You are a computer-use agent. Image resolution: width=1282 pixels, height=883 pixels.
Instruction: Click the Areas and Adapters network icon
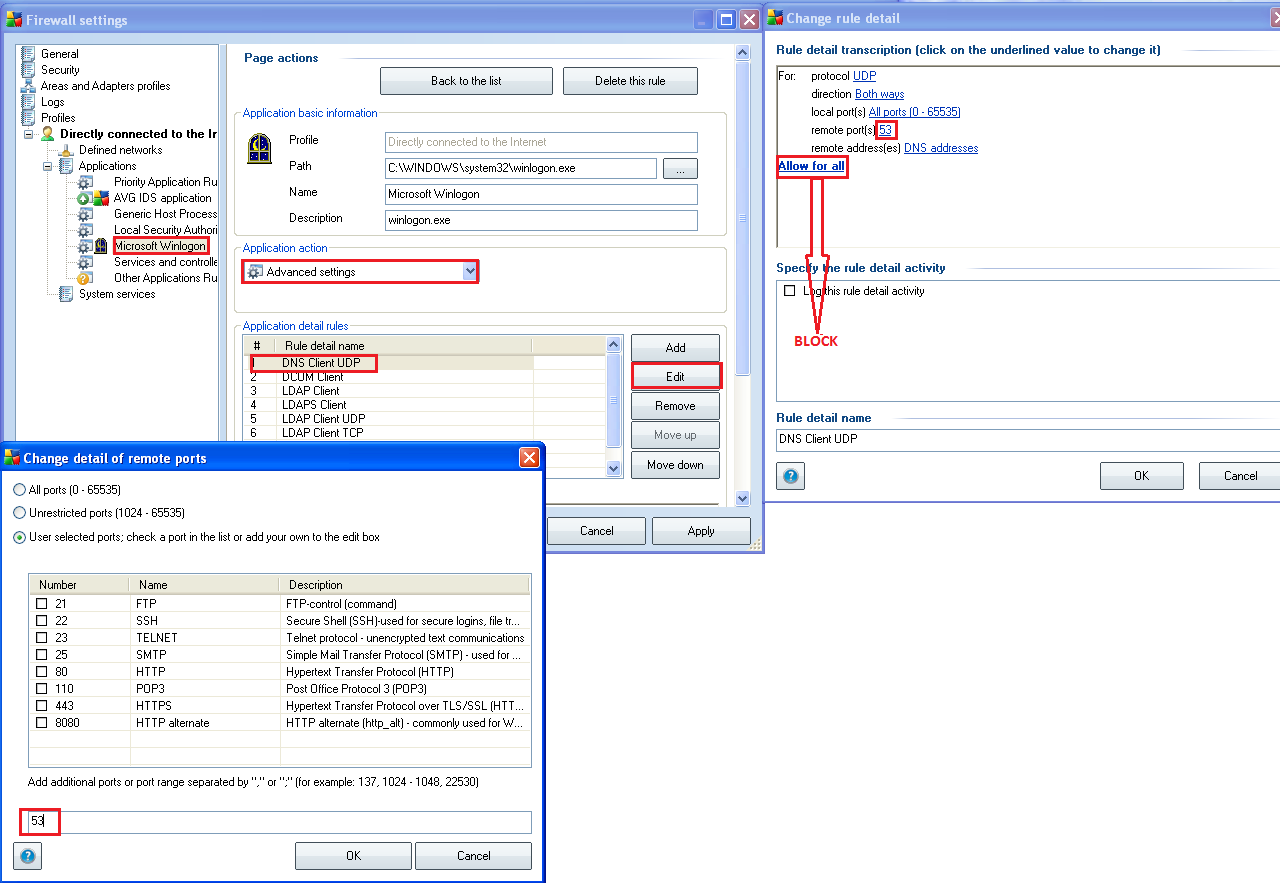pos(28,86)
